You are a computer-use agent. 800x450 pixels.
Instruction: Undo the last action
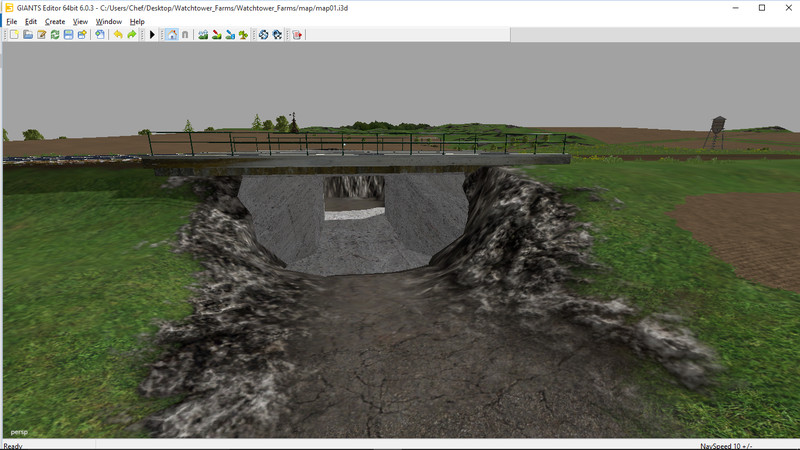(118, 35)
